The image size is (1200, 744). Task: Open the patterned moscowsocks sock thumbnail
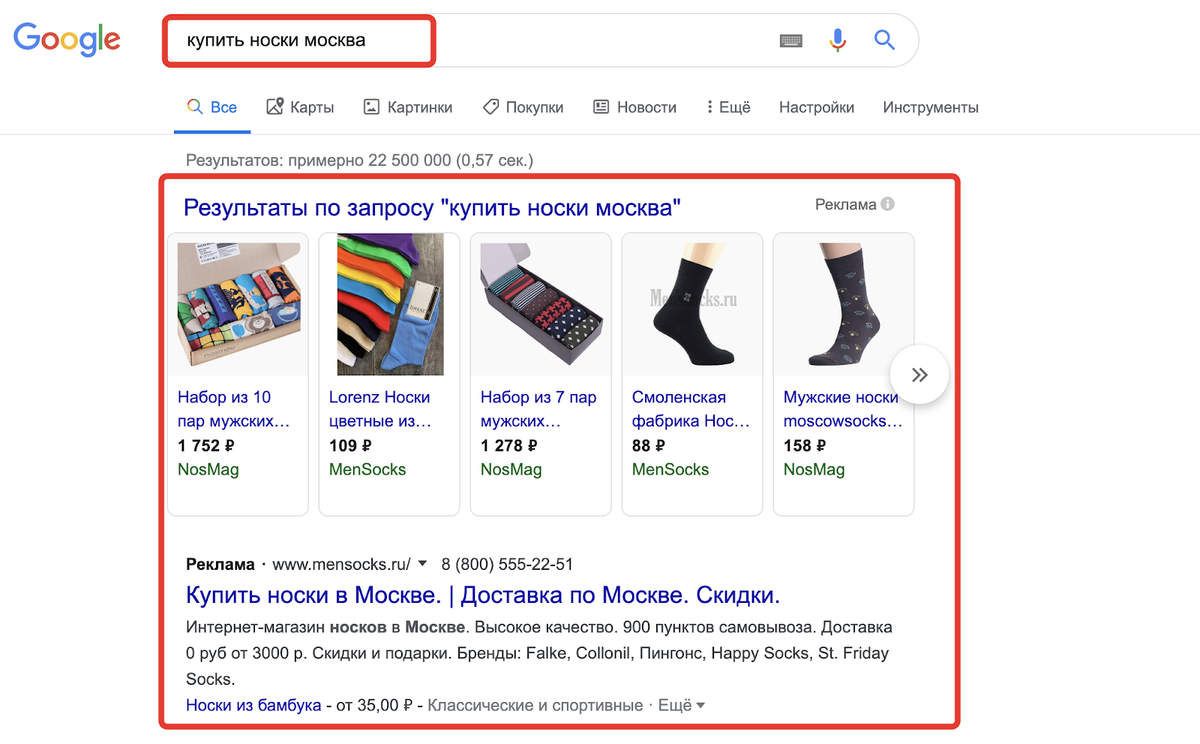844,305
